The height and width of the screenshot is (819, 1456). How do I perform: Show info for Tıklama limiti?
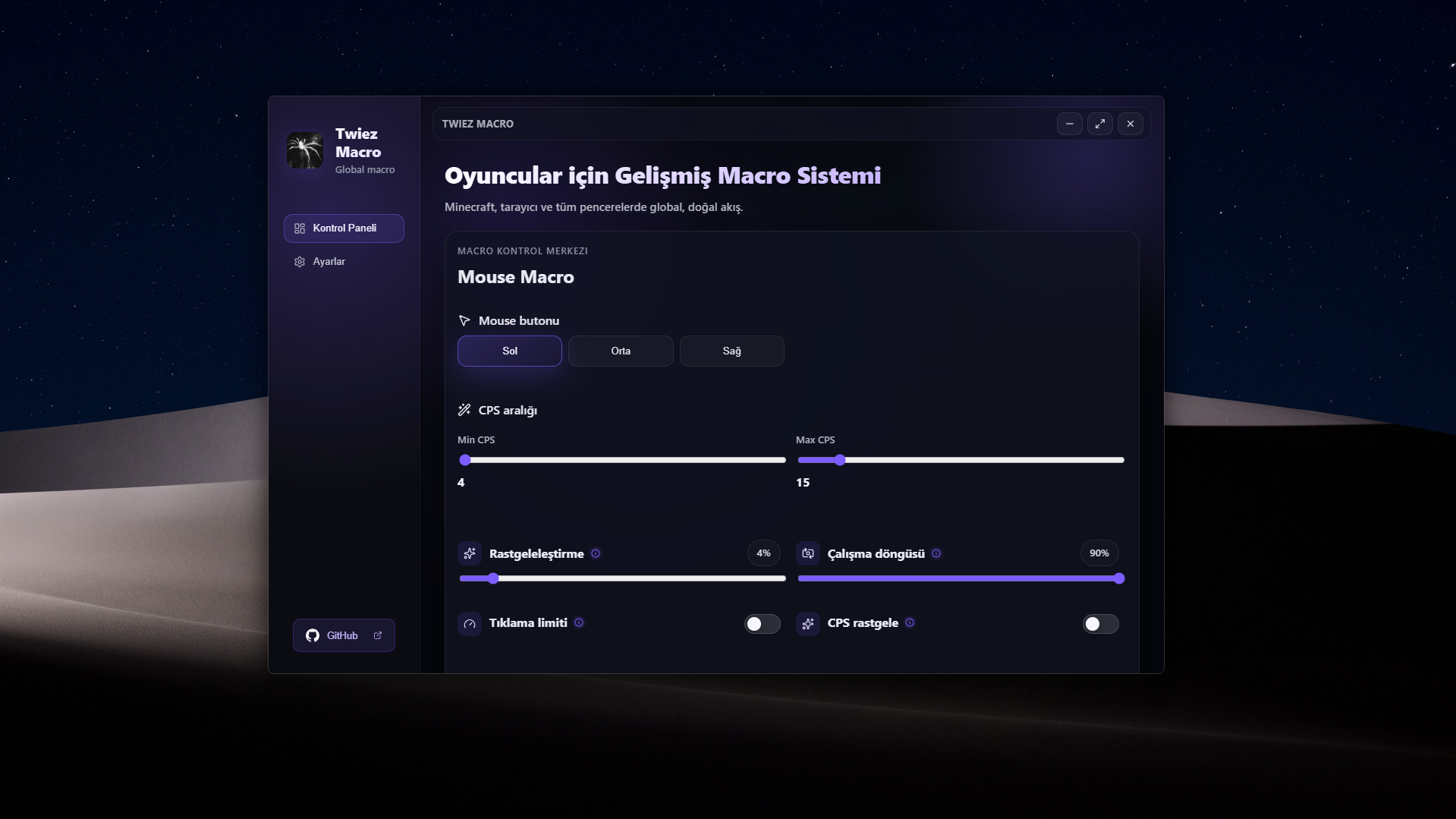tap(579, 622)
